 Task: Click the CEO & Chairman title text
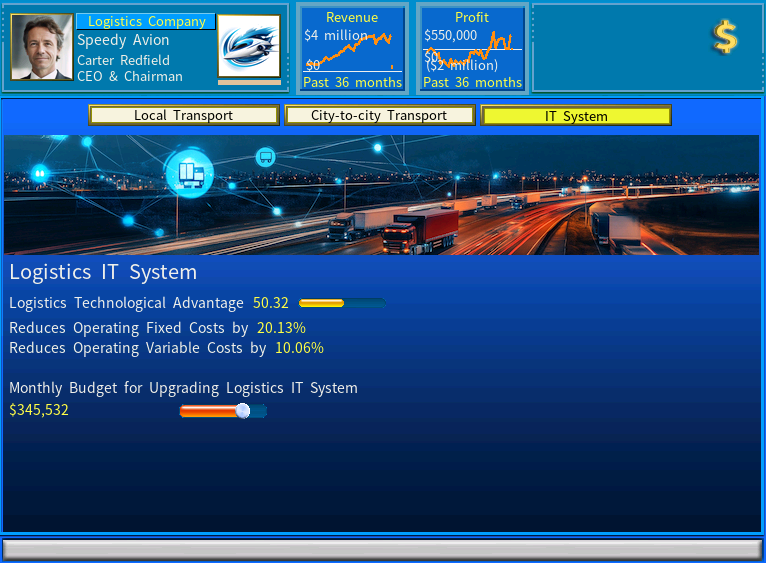(130, 77)
